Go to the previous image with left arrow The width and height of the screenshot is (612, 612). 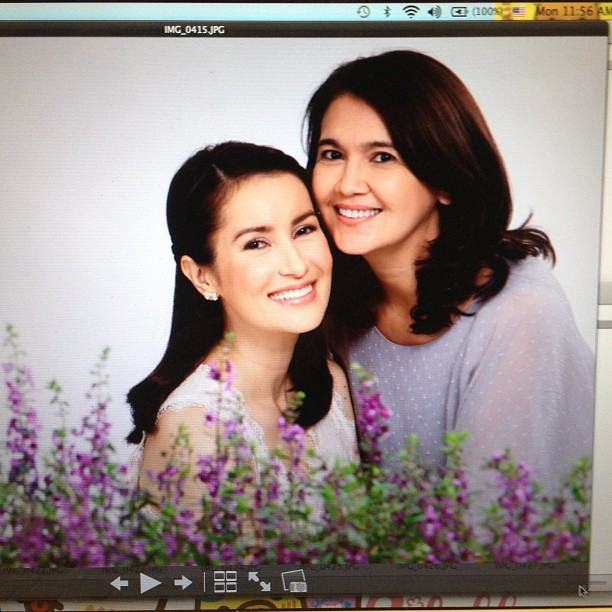tap(119, 583)
